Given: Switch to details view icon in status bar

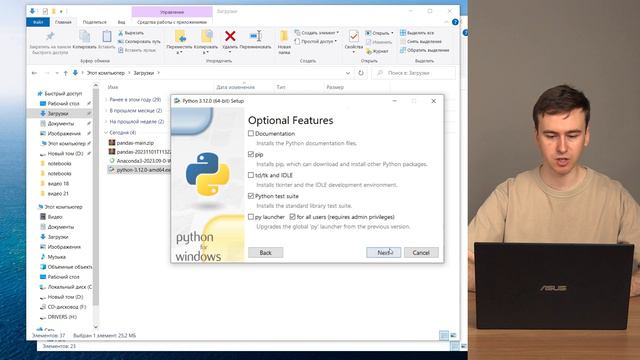Looking at the screenshot, I should click(x=444, y=336).
